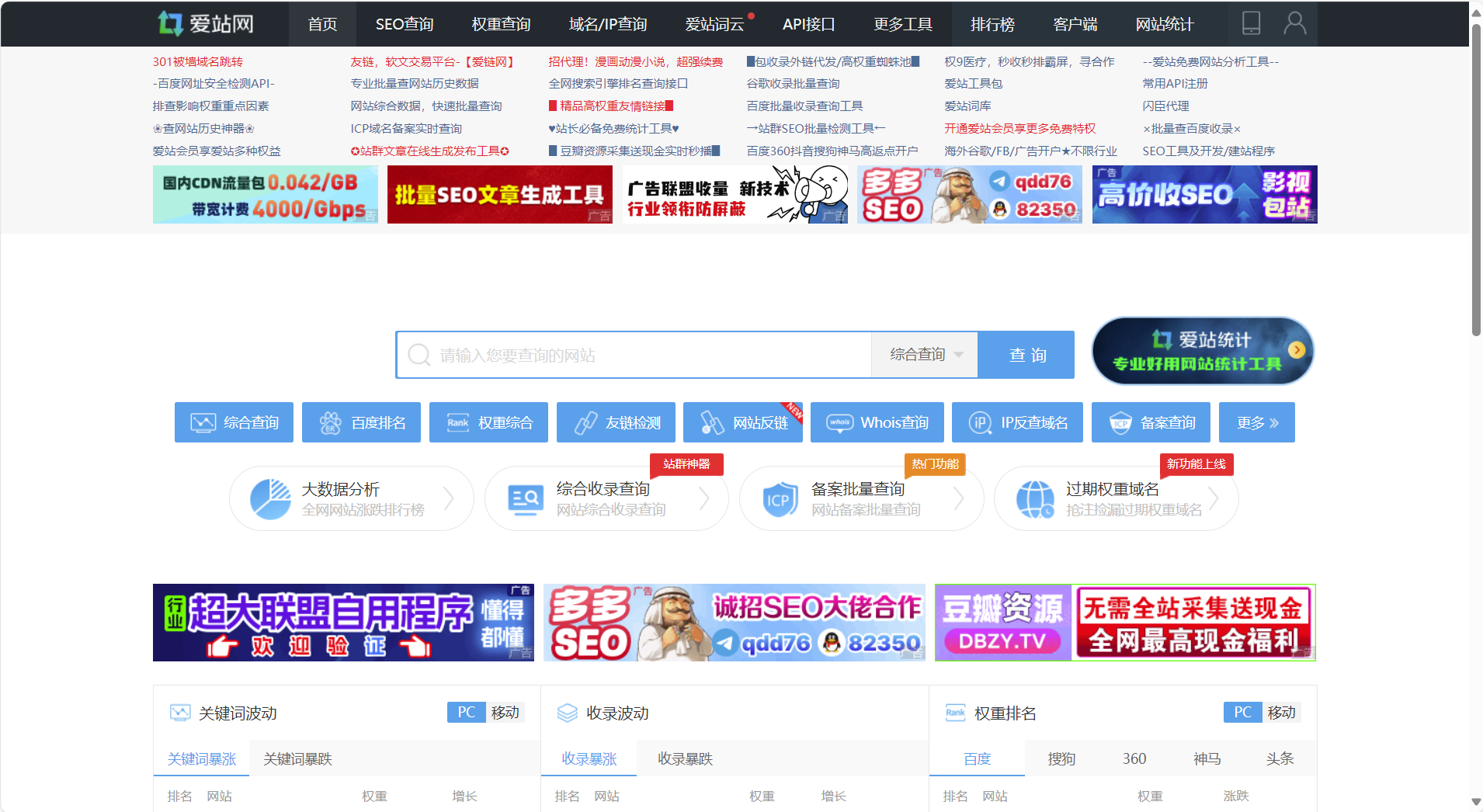Switch 关键词波动 to 移动

pyautogui.click(x=505, y=713)
